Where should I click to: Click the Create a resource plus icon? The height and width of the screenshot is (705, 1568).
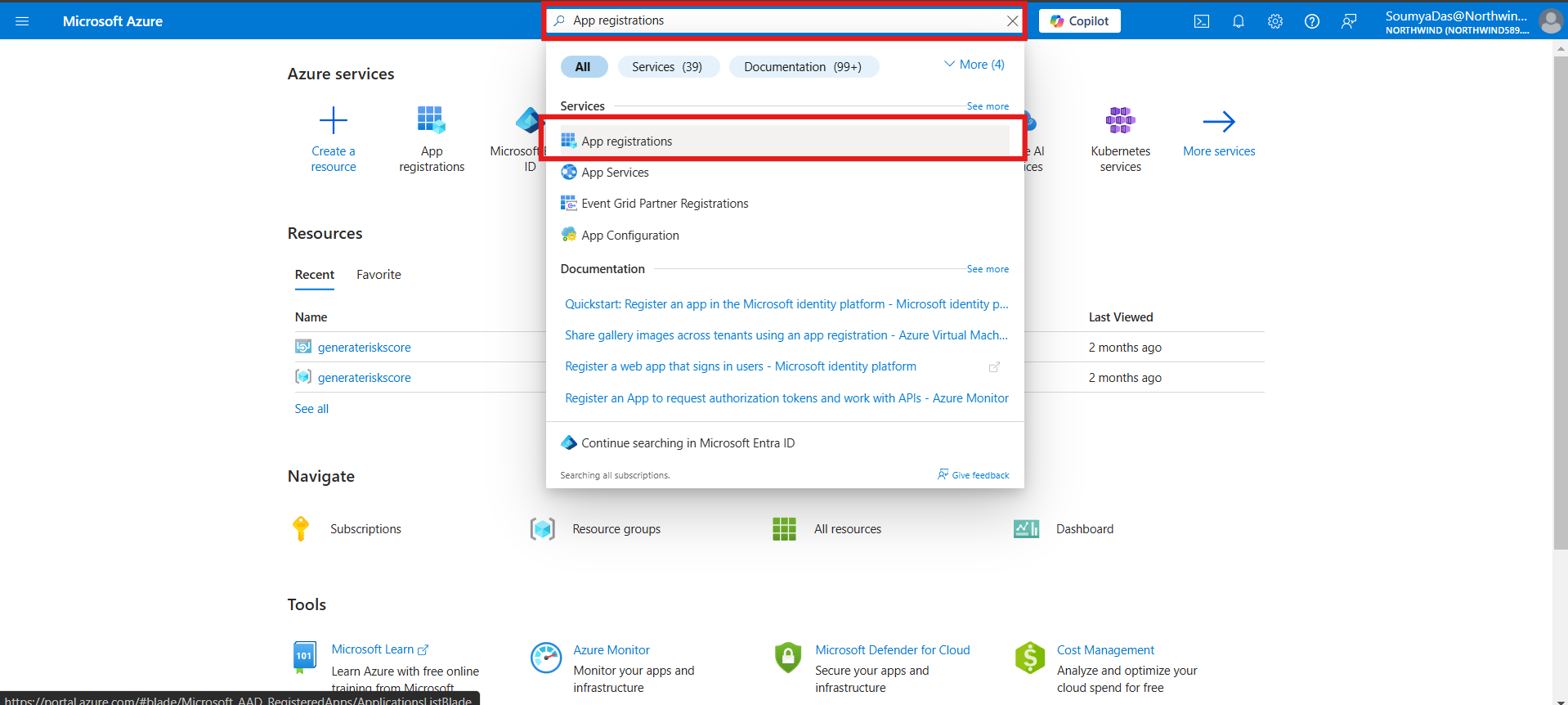333,121
